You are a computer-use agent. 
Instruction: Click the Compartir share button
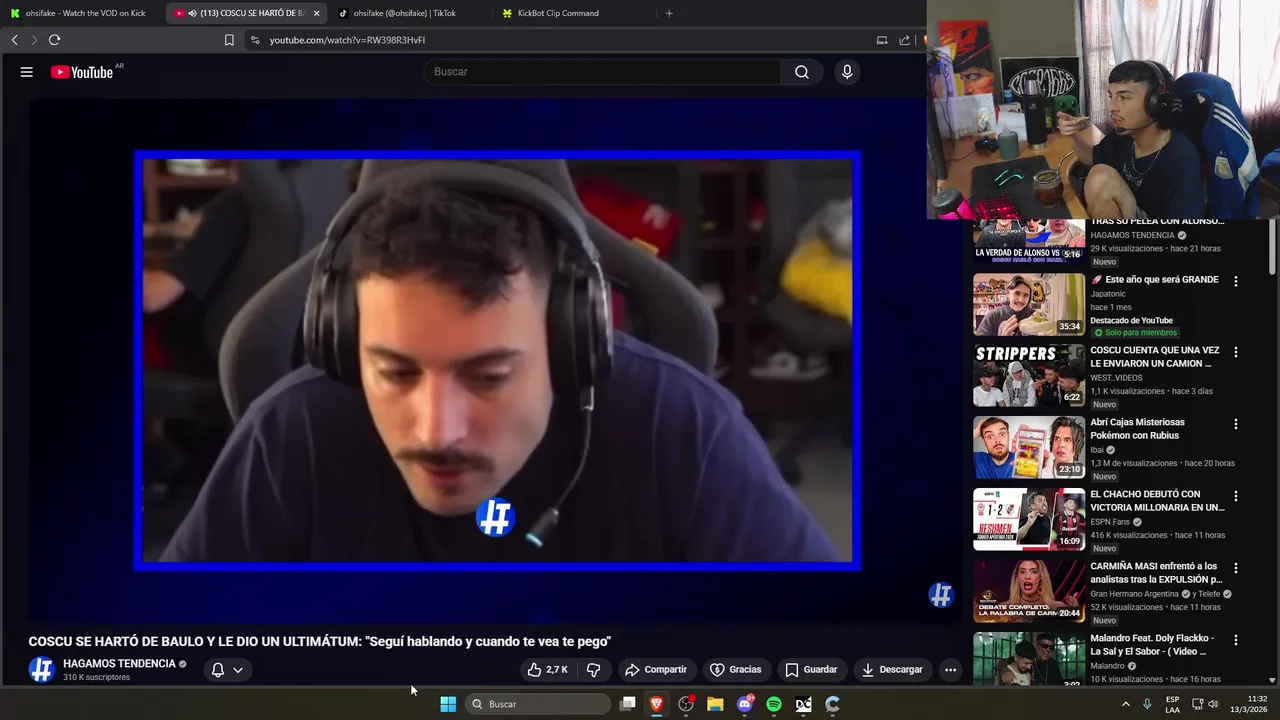pos(656,670)
